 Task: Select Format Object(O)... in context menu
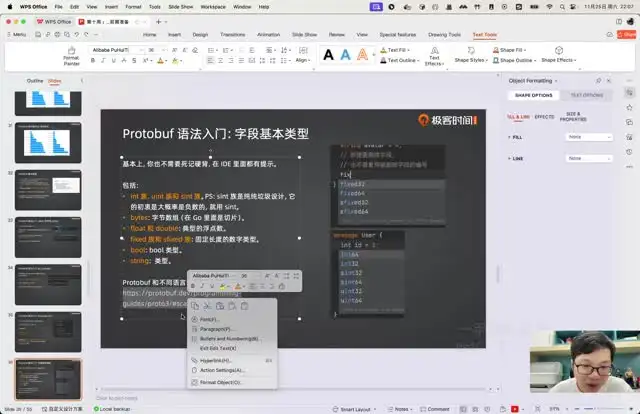tap(220, 382)
